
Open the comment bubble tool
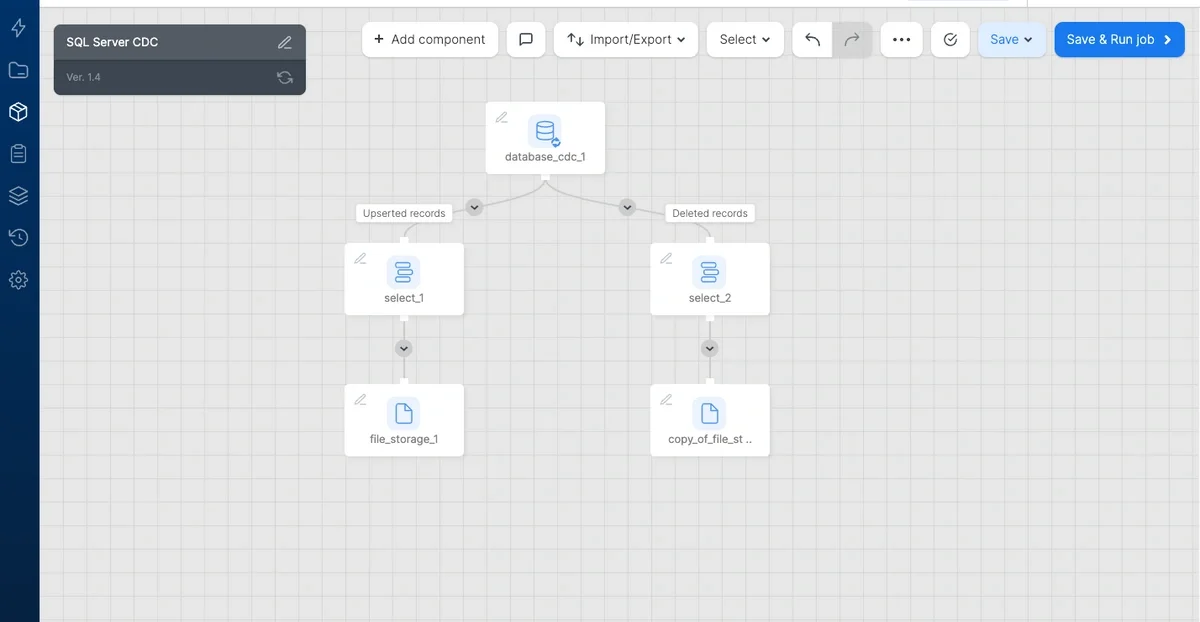[526, 39]
